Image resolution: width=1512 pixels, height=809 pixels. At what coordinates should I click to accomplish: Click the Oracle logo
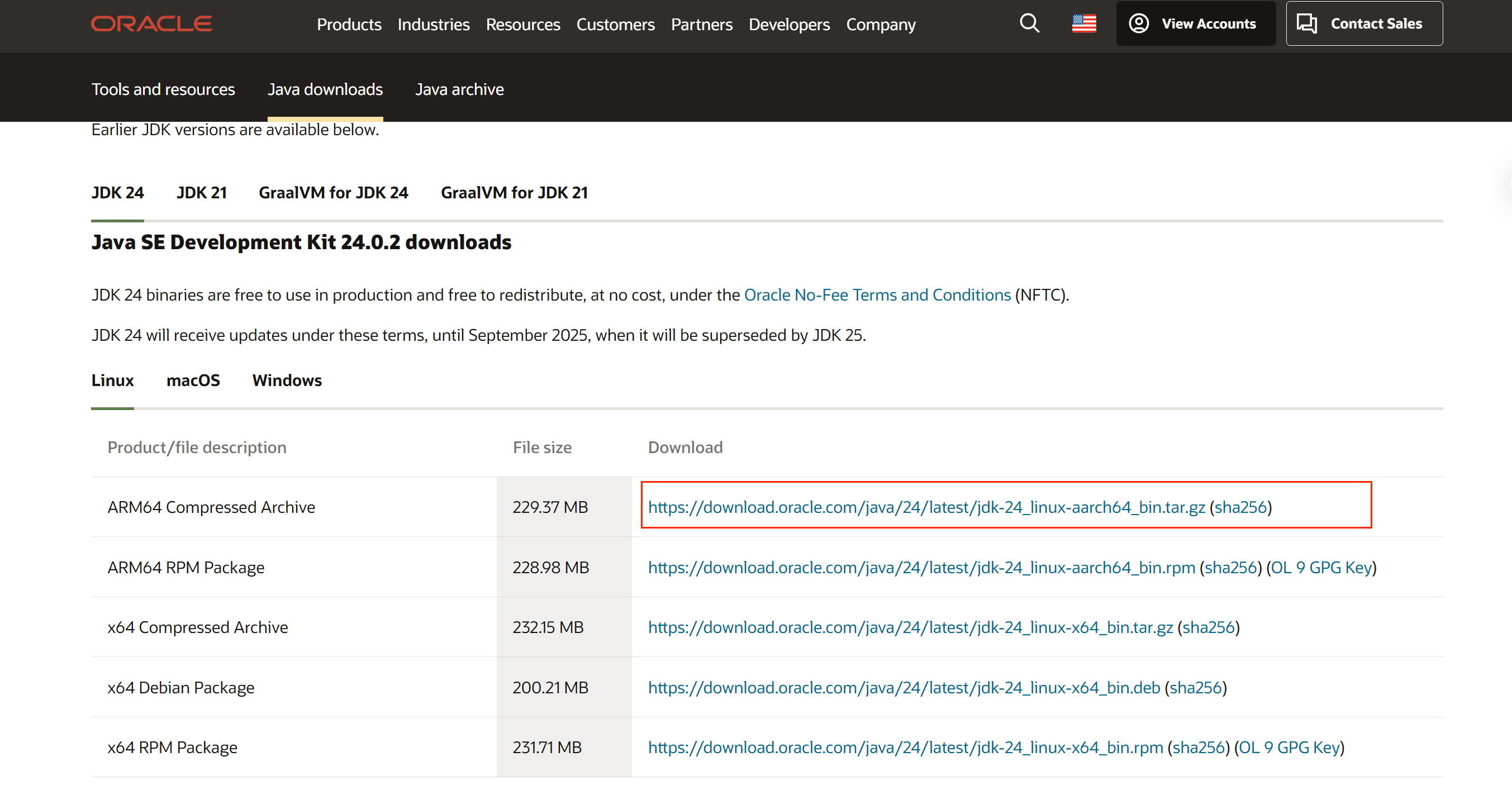[x=151, y=23]
